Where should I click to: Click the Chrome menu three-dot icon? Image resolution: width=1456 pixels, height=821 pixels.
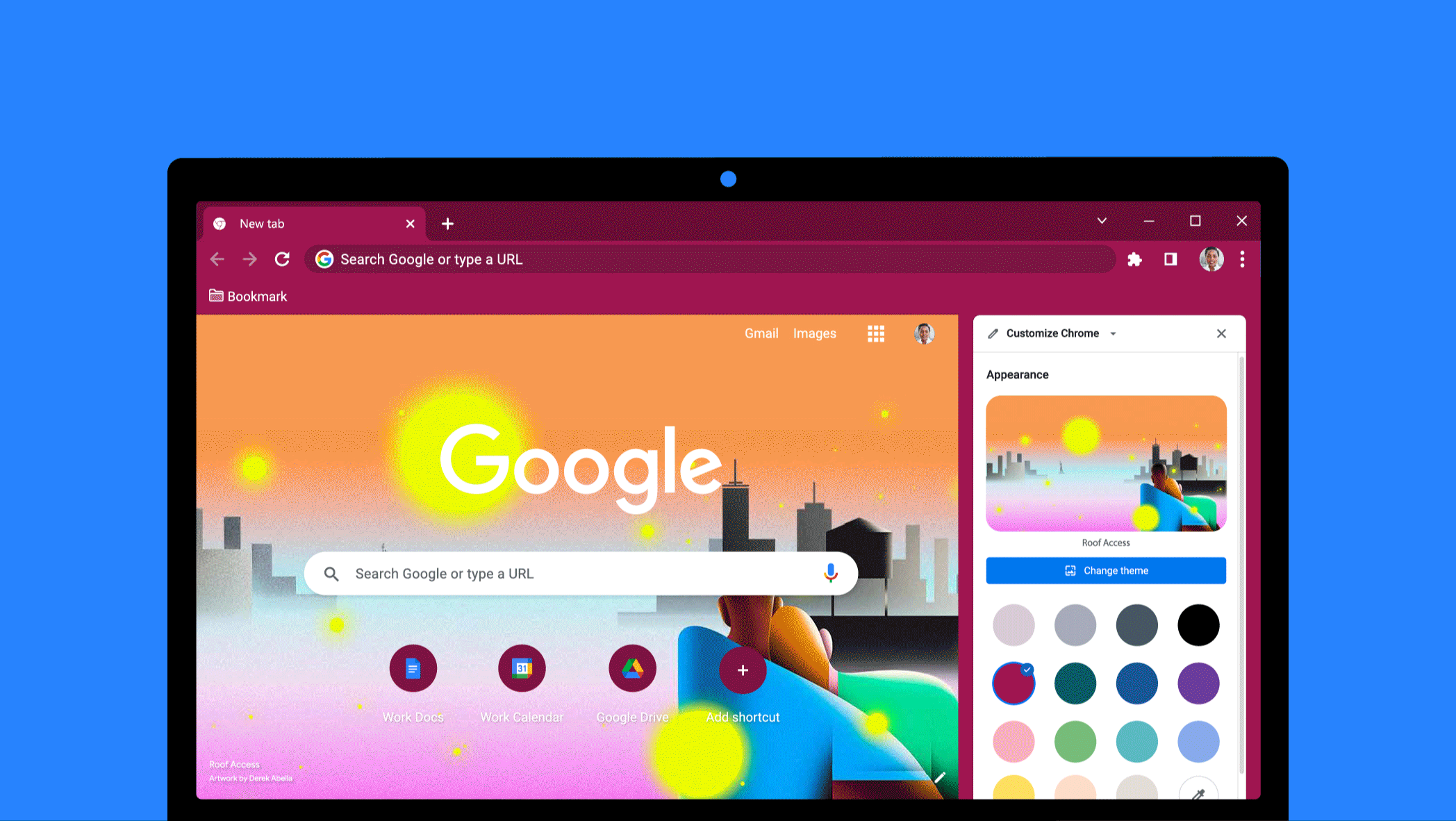click(1243, 259)
